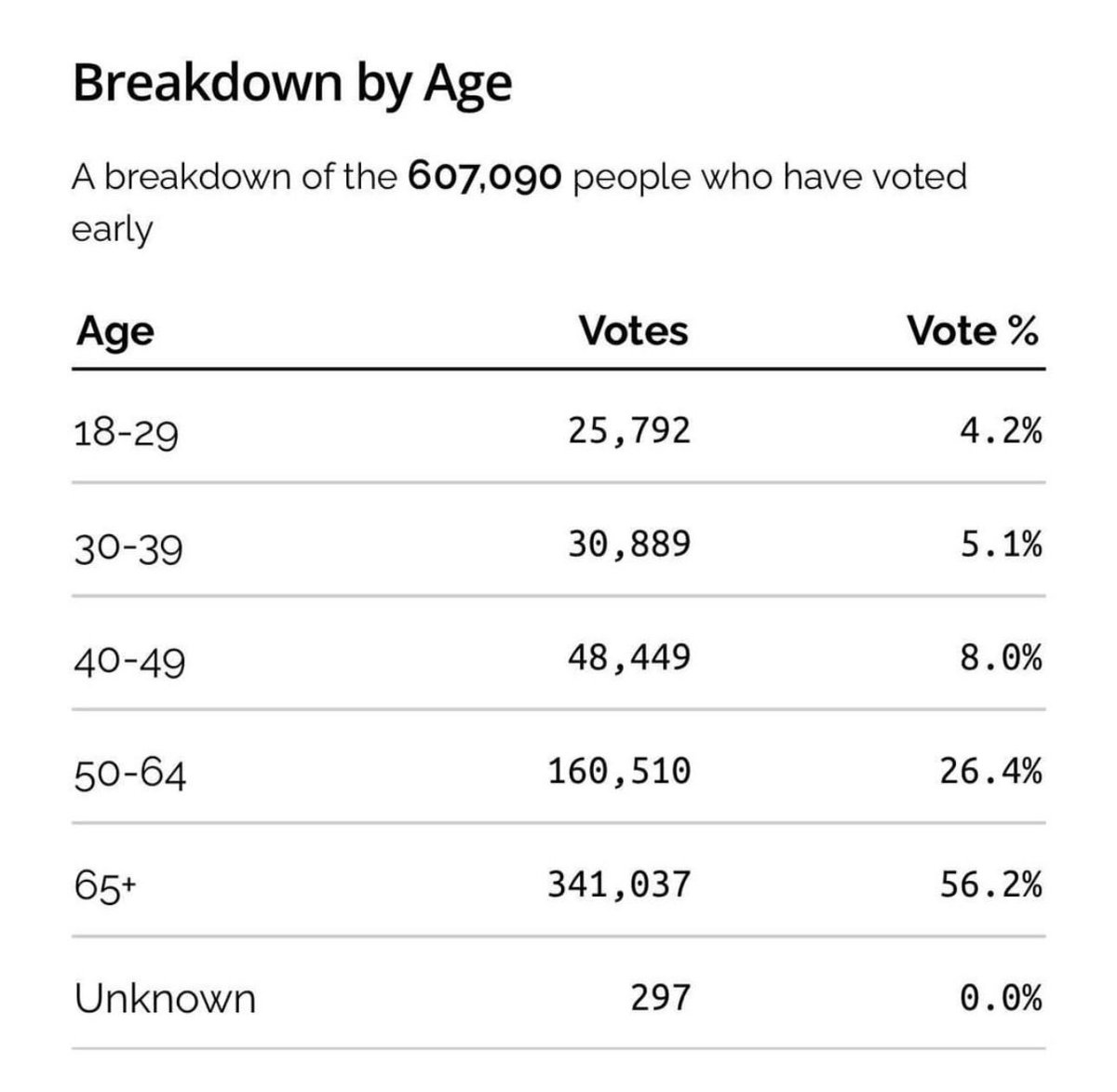This screenshot has width=1117, height=1092.
Task: Click the 341,037 votes value
Action: [619, 884]
